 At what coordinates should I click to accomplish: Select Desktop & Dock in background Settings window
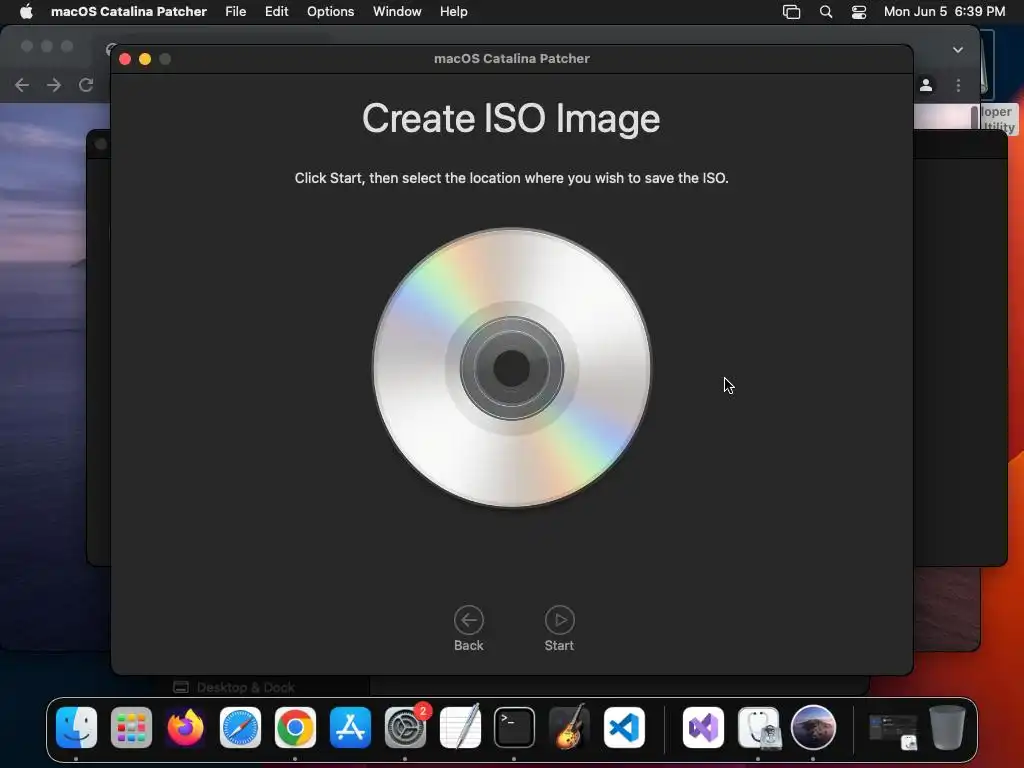[x=234, y=687]
